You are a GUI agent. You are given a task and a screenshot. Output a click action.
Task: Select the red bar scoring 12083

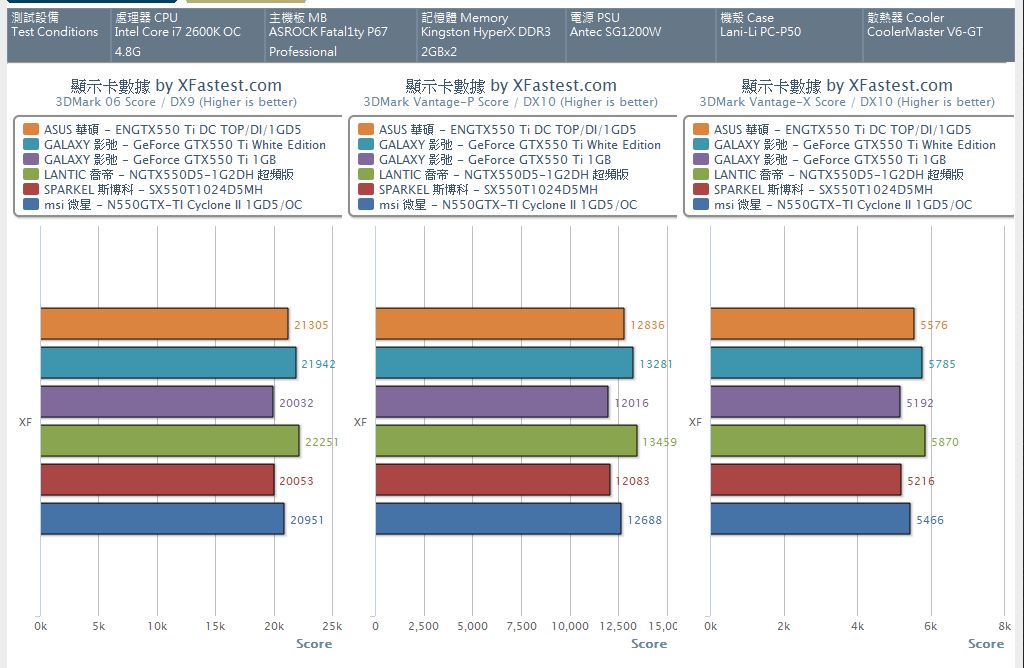(493, 480)
